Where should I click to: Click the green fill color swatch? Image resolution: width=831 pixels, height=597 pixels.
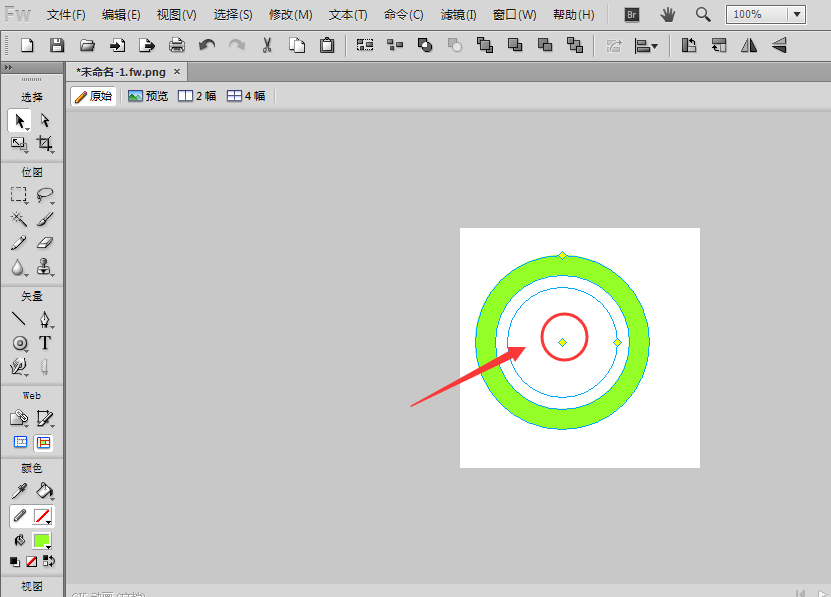[x=42, y=540]
